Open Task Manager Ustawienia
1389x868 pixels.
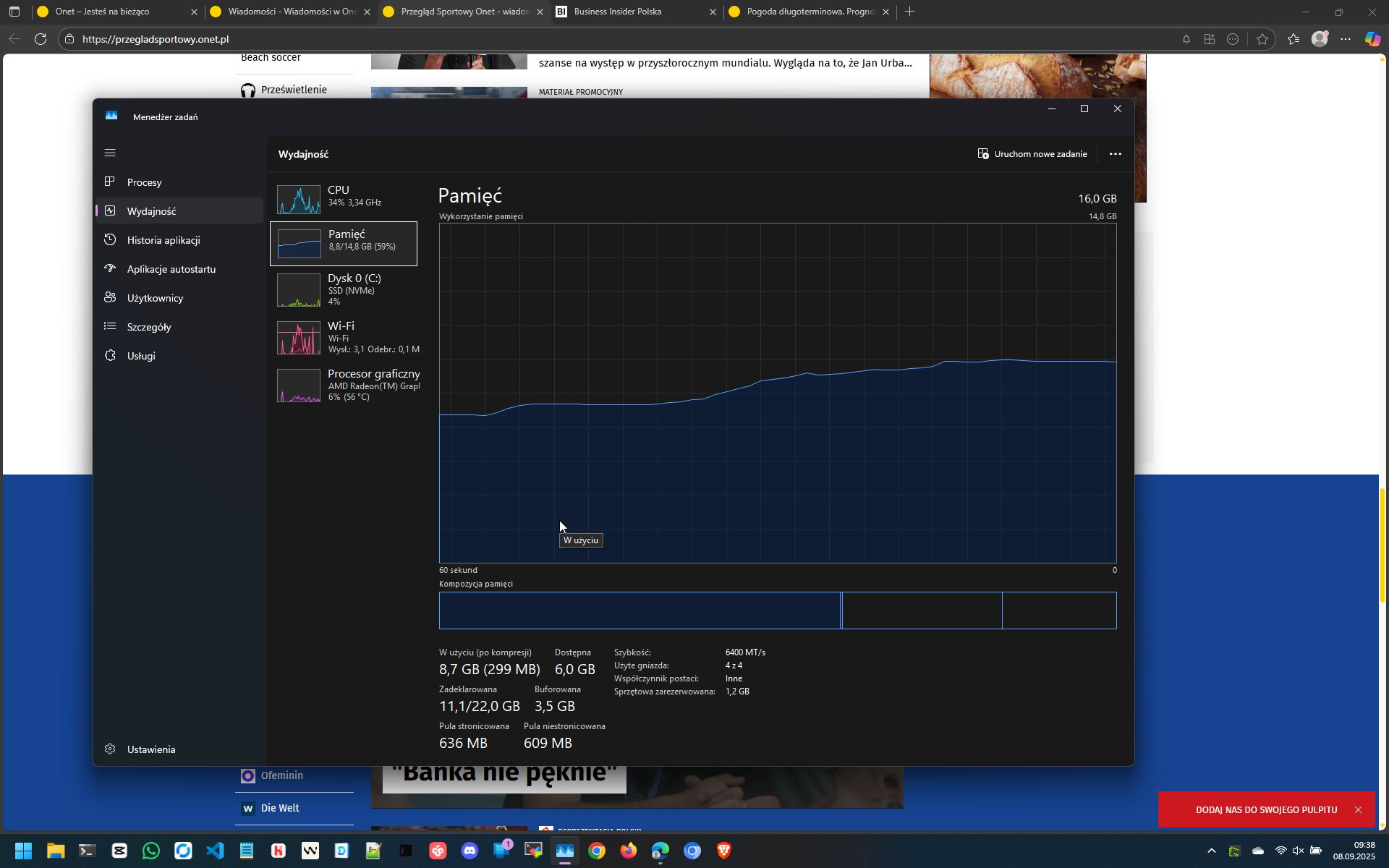click(x=150, y=749)
